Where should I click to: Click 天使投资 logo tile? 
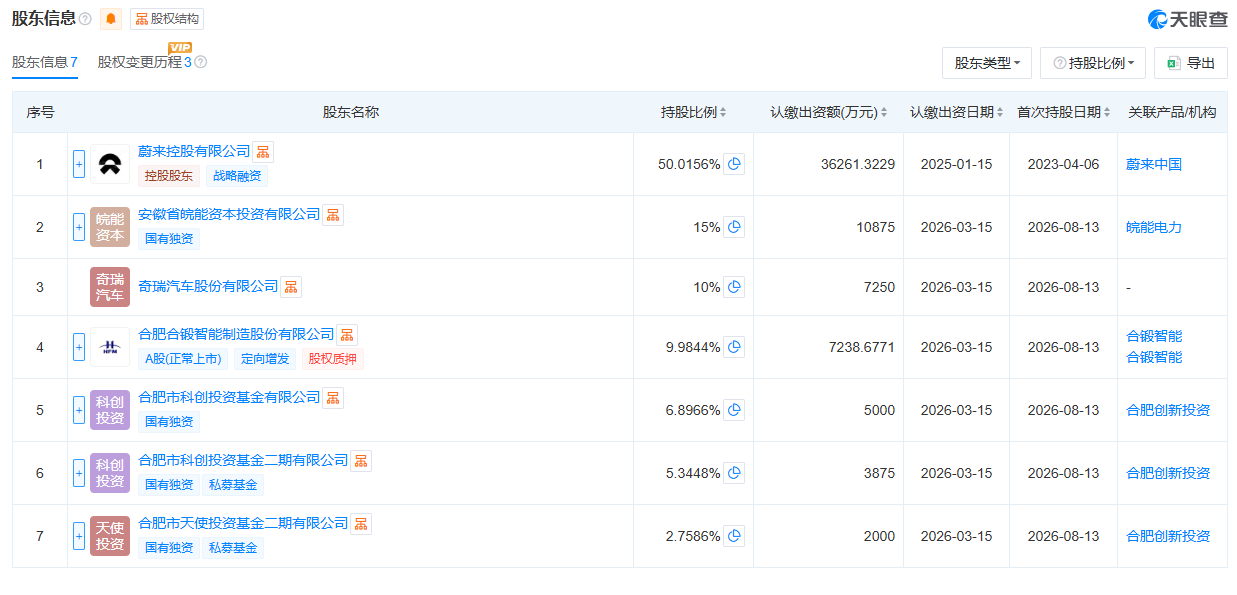point(110,536)
